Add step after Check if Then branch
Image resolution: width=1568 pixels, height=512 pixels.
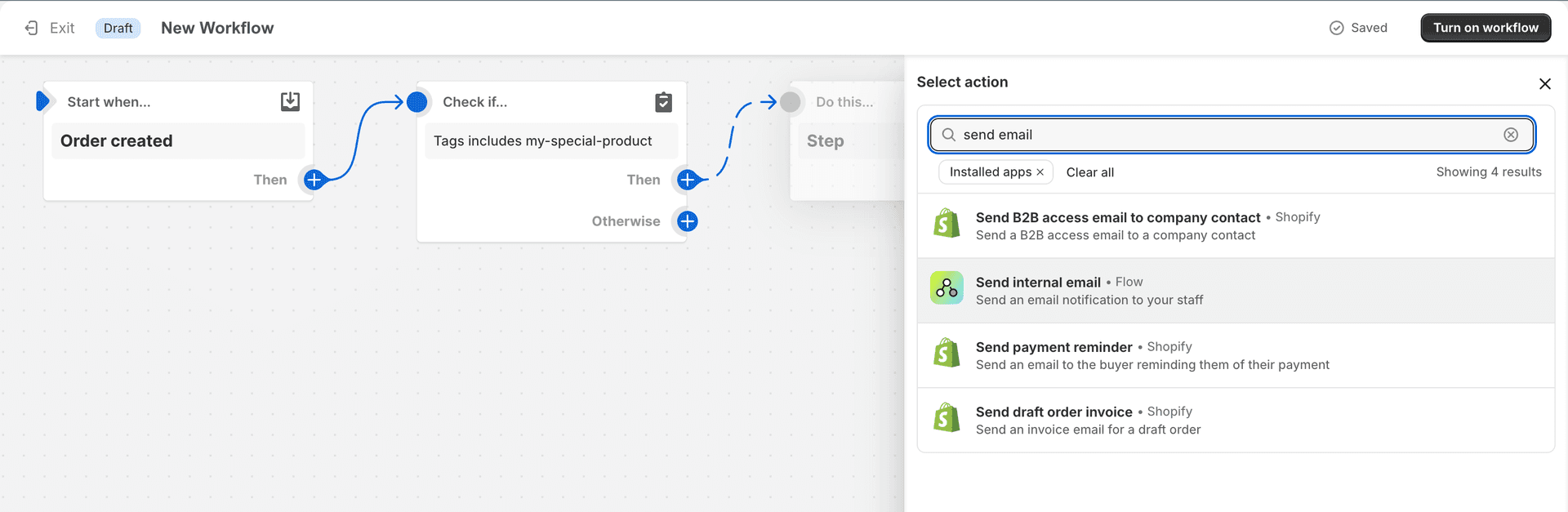coord(688,180)
